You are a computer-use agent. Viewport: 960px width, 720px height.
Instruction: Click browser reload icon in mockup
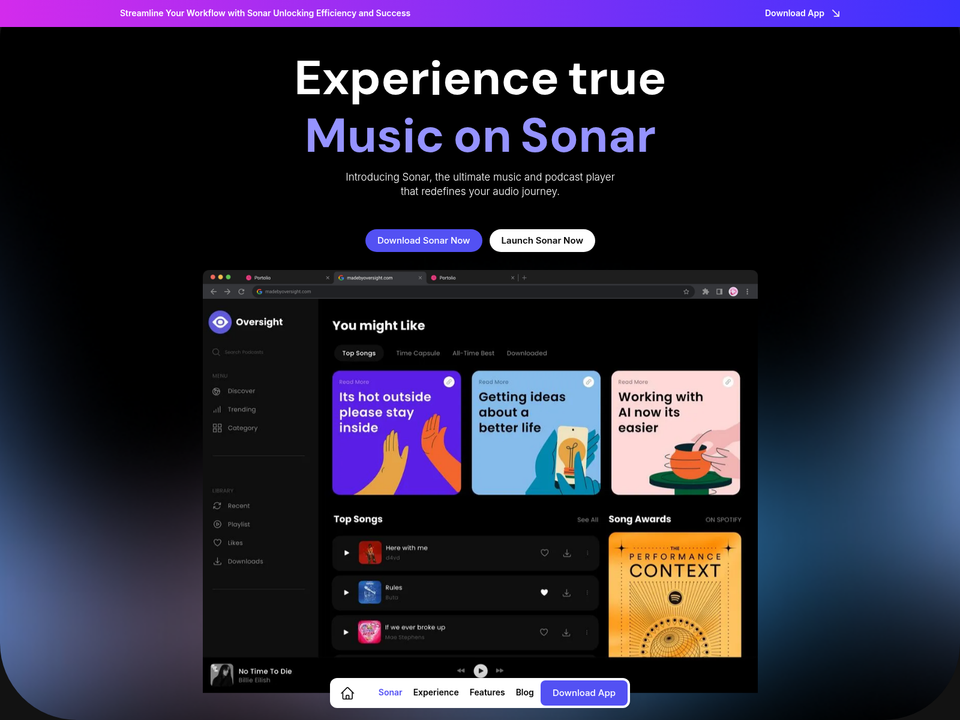pos(241,292)
